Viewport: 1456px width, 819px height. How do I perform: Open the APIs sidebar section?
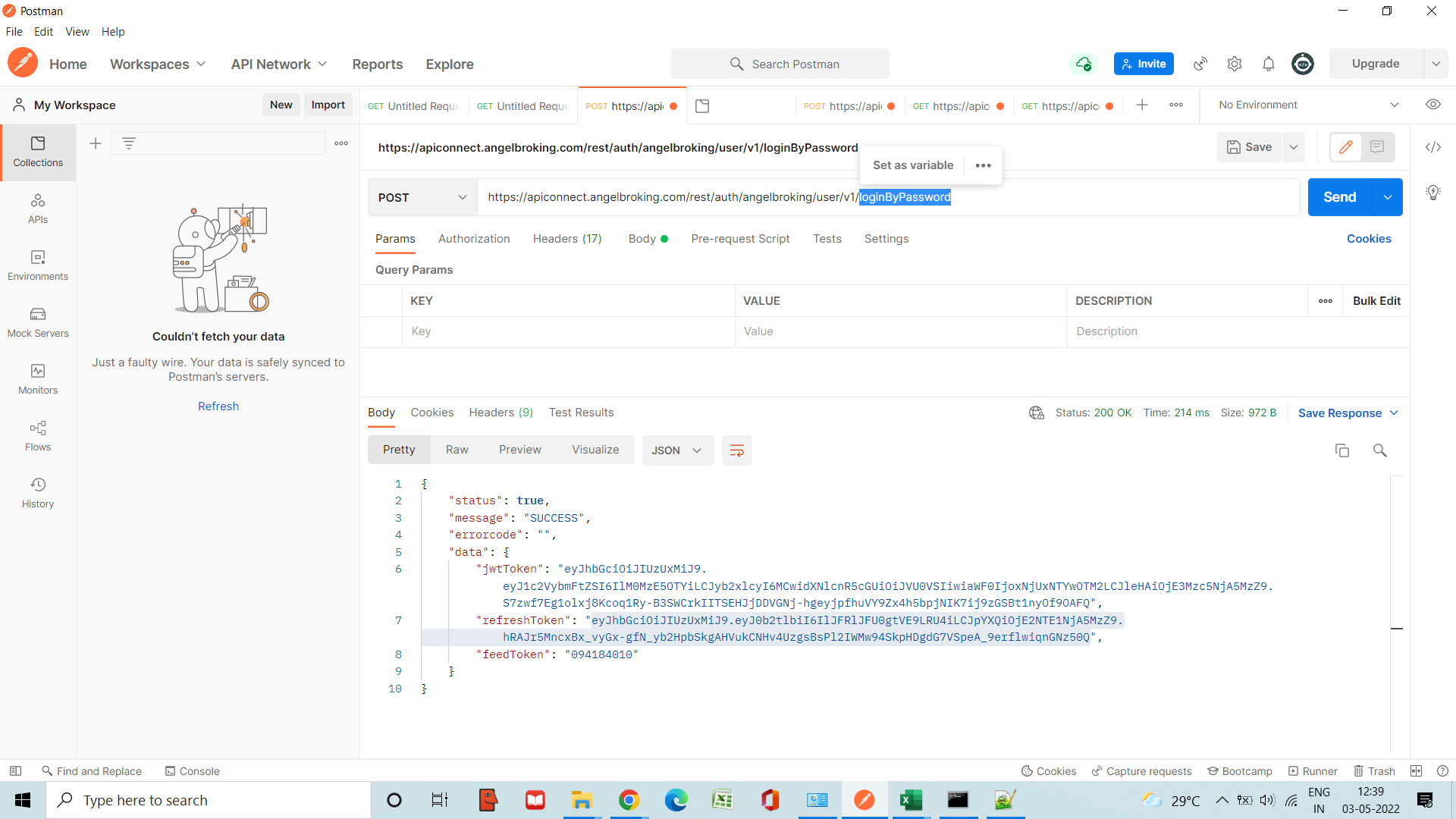tap(38, 209)
